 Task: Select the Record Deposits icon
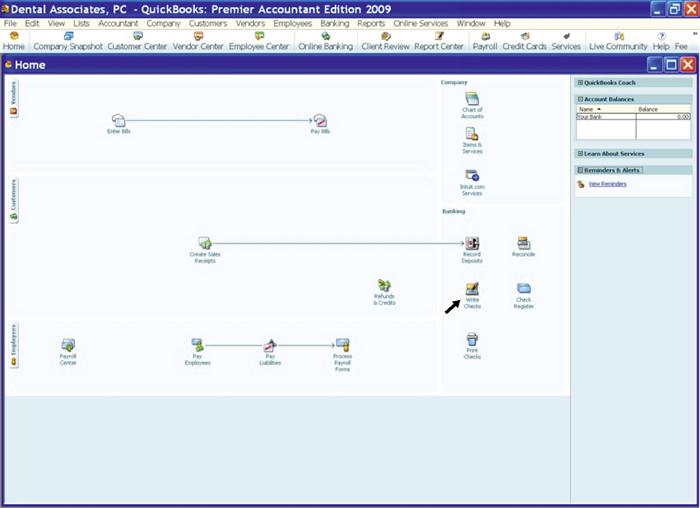tap(472, 244)
